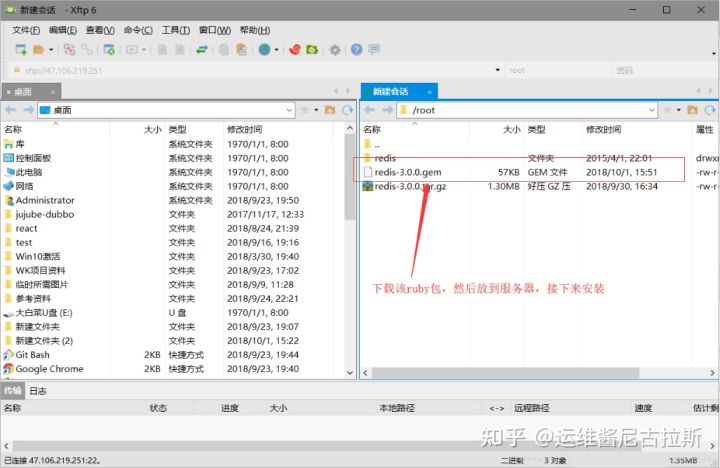Click the Reconnect toolbar icon
The height and width of the screenshot is (468, 720).
pyautogui.click(x=69, y=50)
